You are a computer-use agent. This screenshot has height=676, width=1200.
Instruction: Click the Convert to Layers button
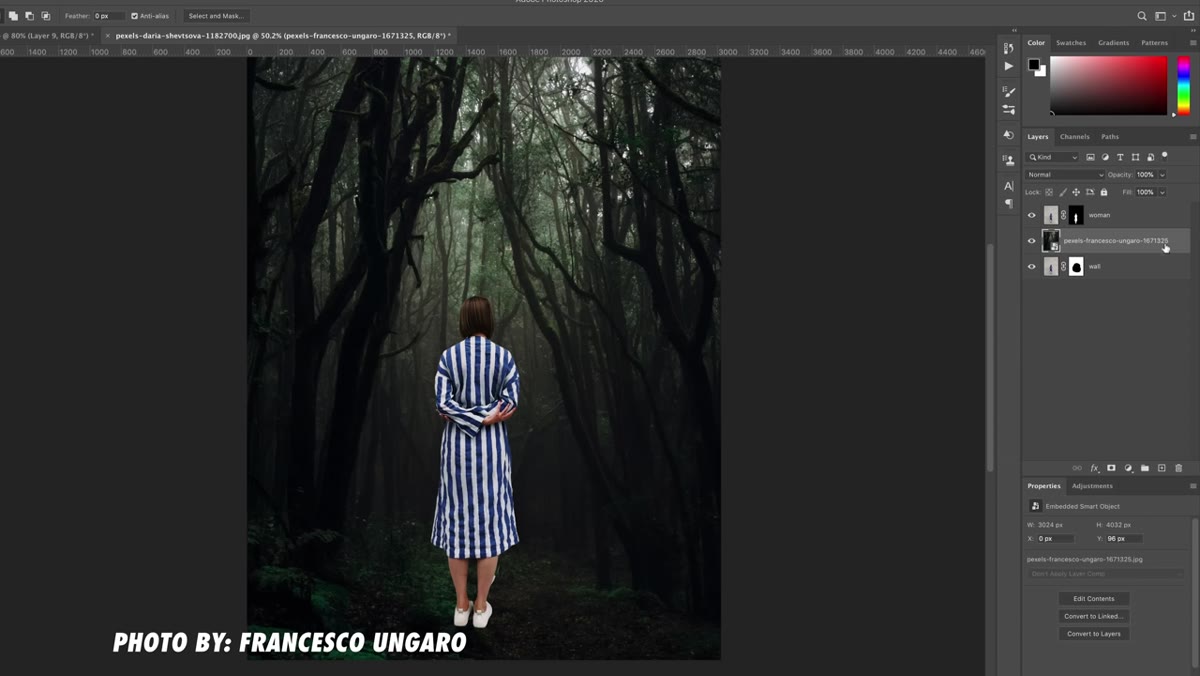point(1094,634)
